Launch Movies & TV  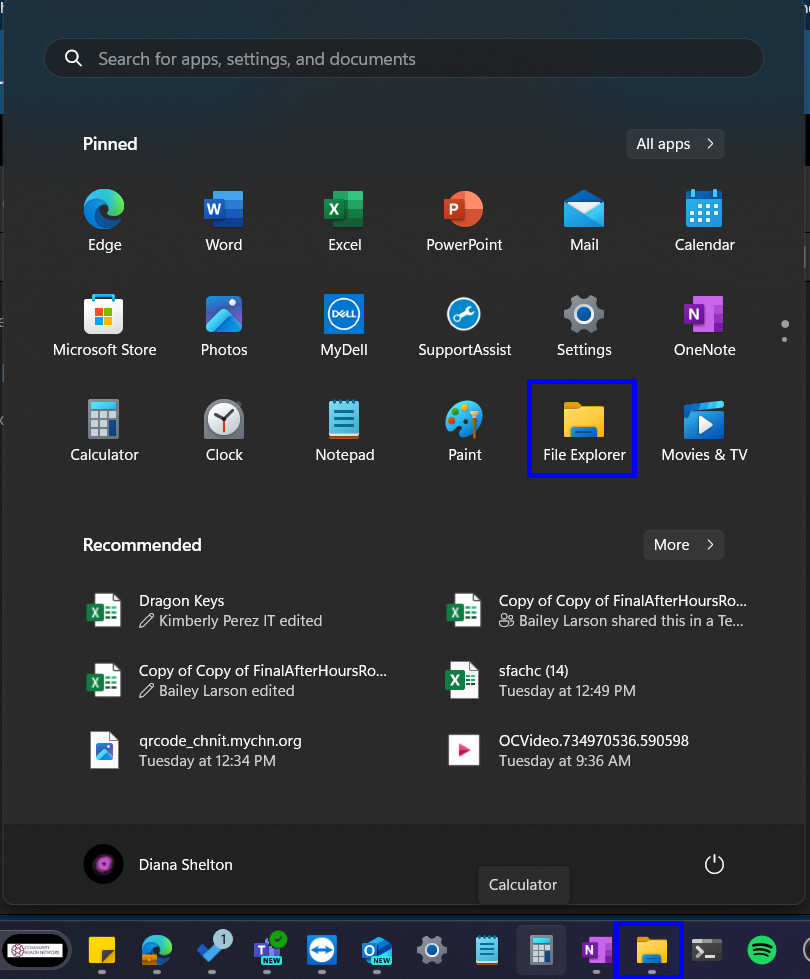pyautogui.click(x=704, y=430)
